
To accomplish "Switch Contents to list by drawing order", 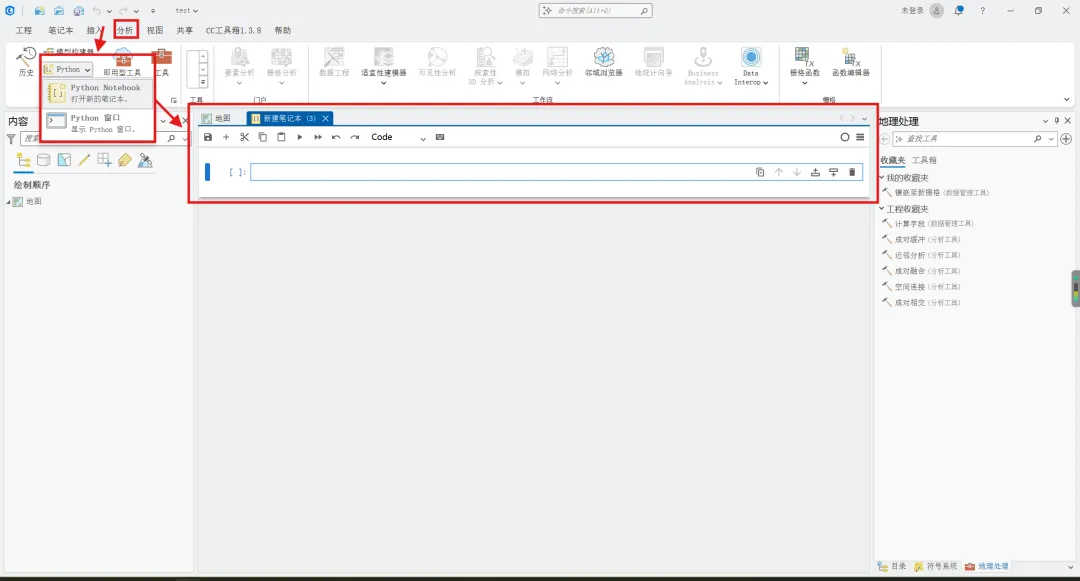I will pos(23,160).
